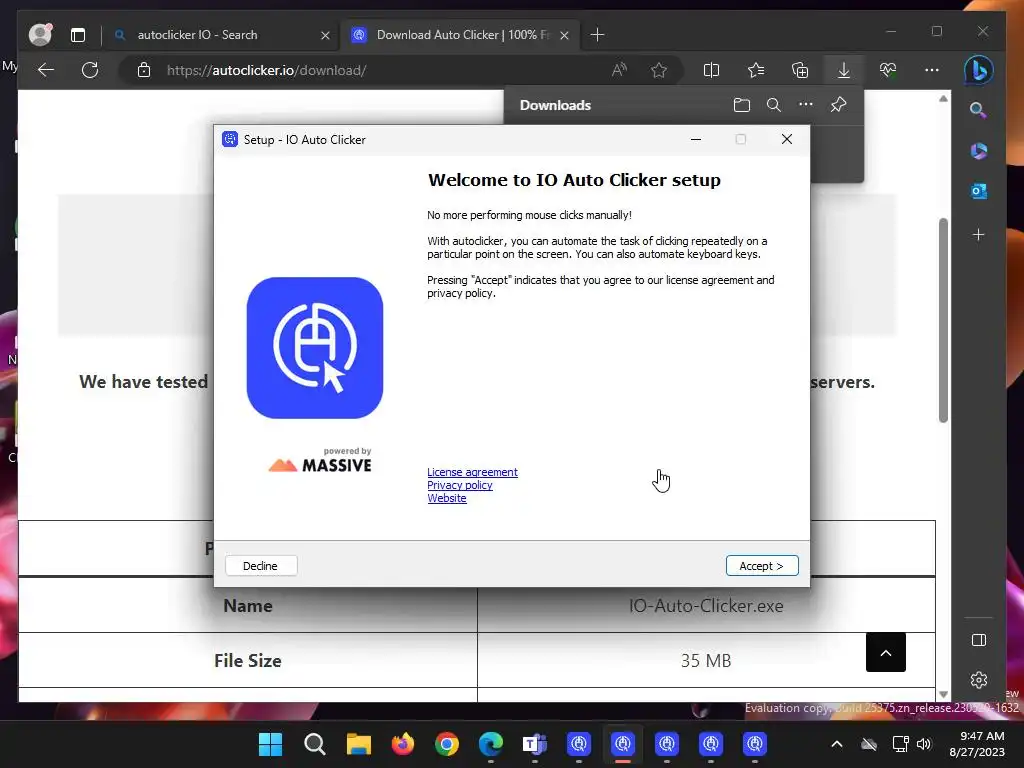
Task: Open taskbar Search
Action: pyautogui.click(x=315, y=744)
